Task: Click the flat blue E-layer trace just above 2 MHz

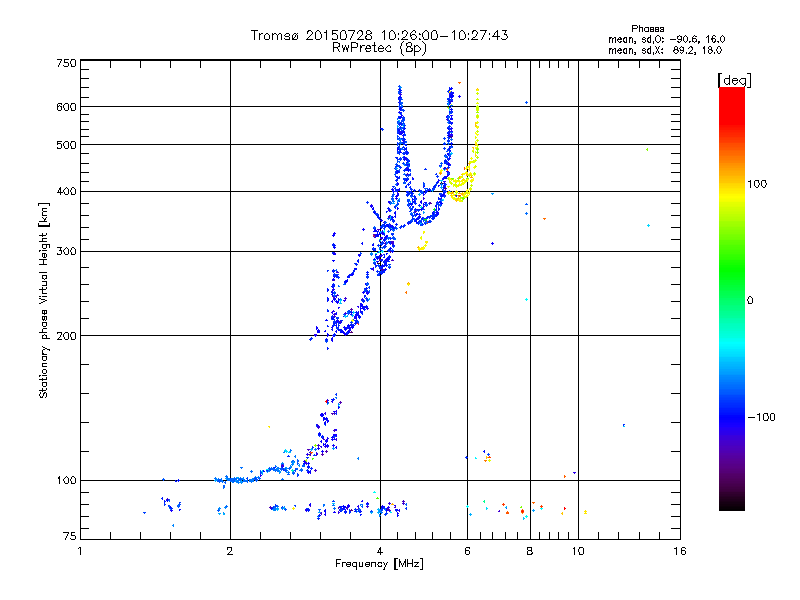Action: 237,480
